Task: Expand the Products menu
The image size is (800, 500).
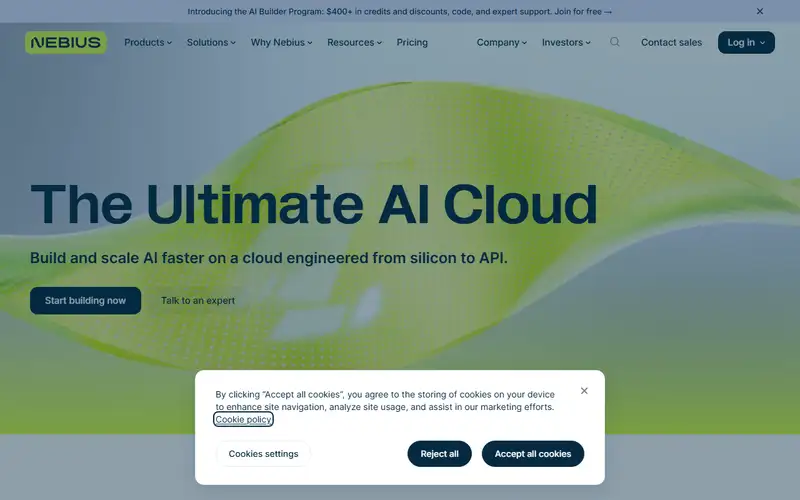Action: tap(148, 42)
